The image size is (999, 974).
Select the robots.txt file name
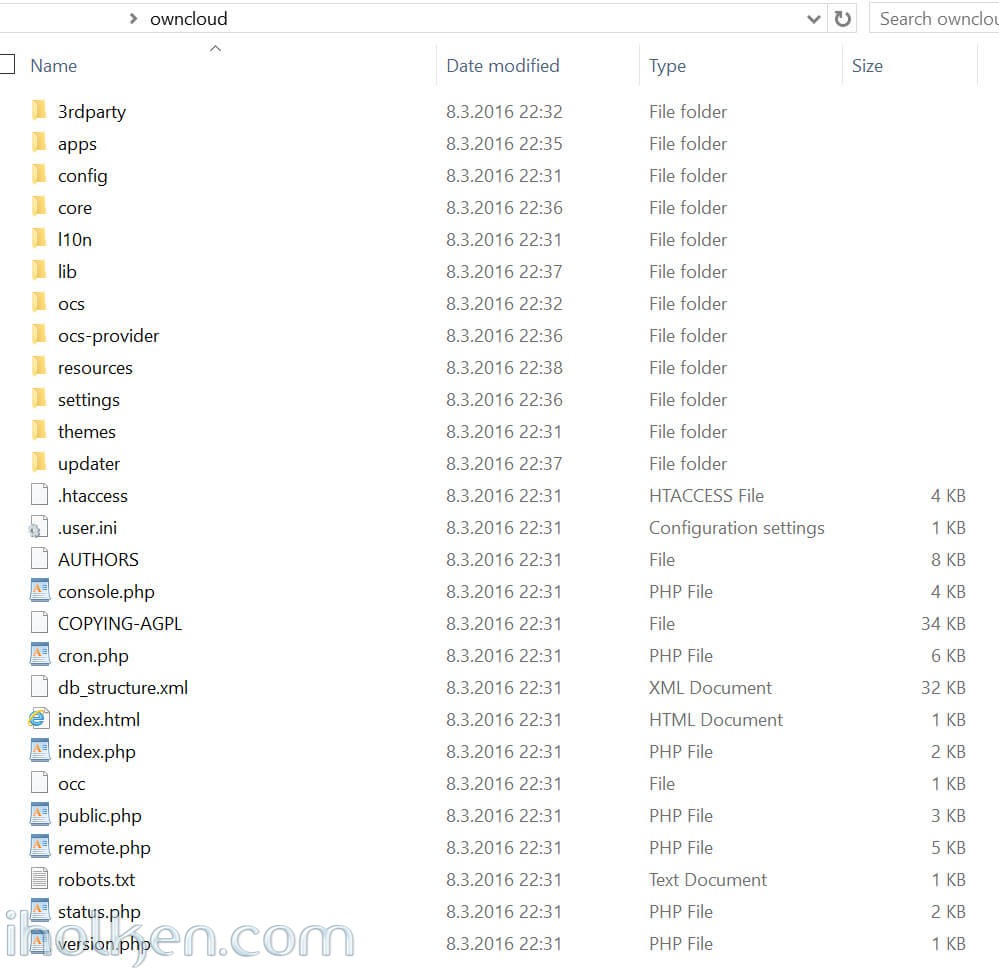click(96, 880)
